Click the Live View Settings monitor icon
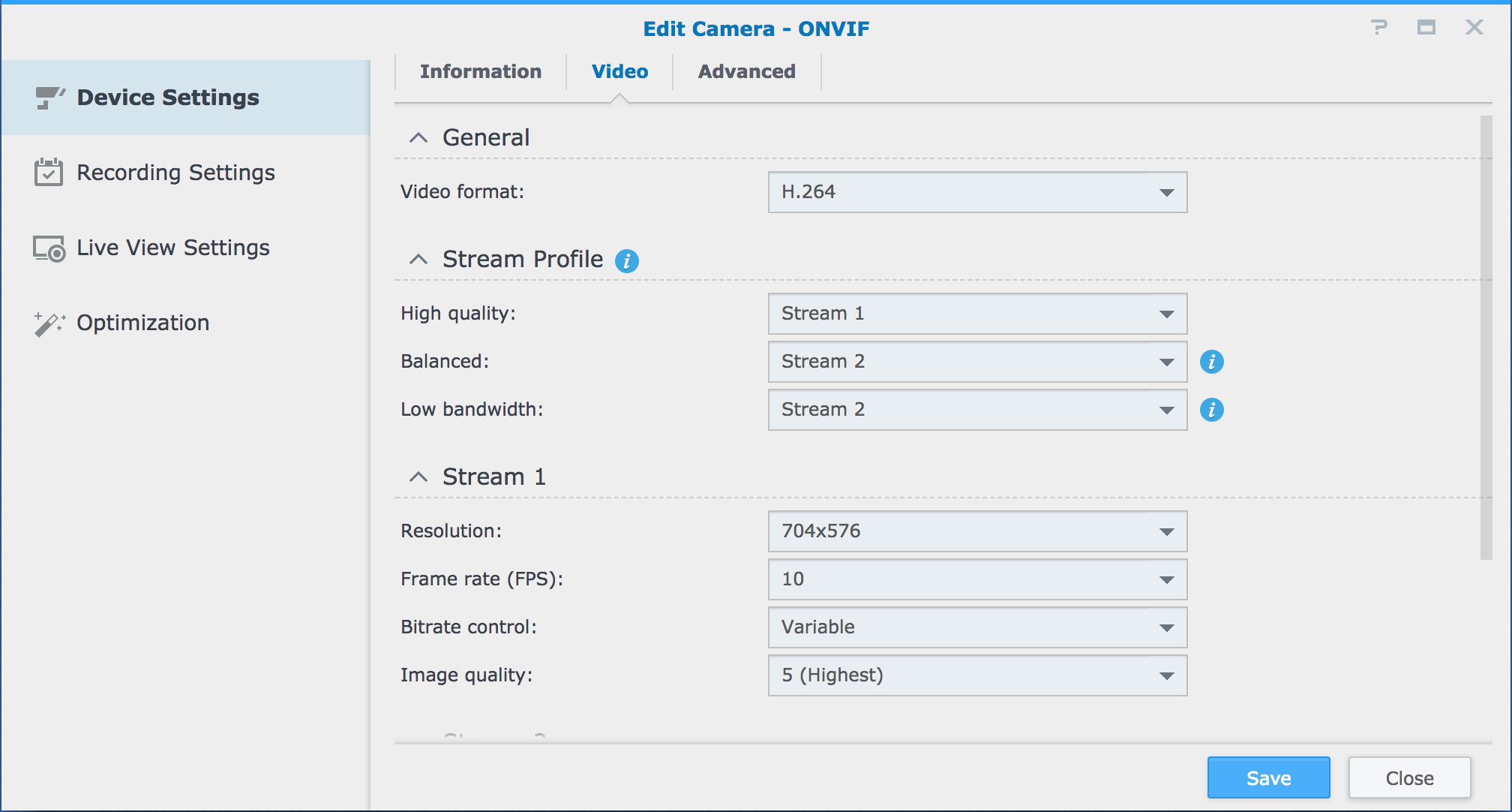The height and width of the screenshot is (812, 1512). (49, 248)
